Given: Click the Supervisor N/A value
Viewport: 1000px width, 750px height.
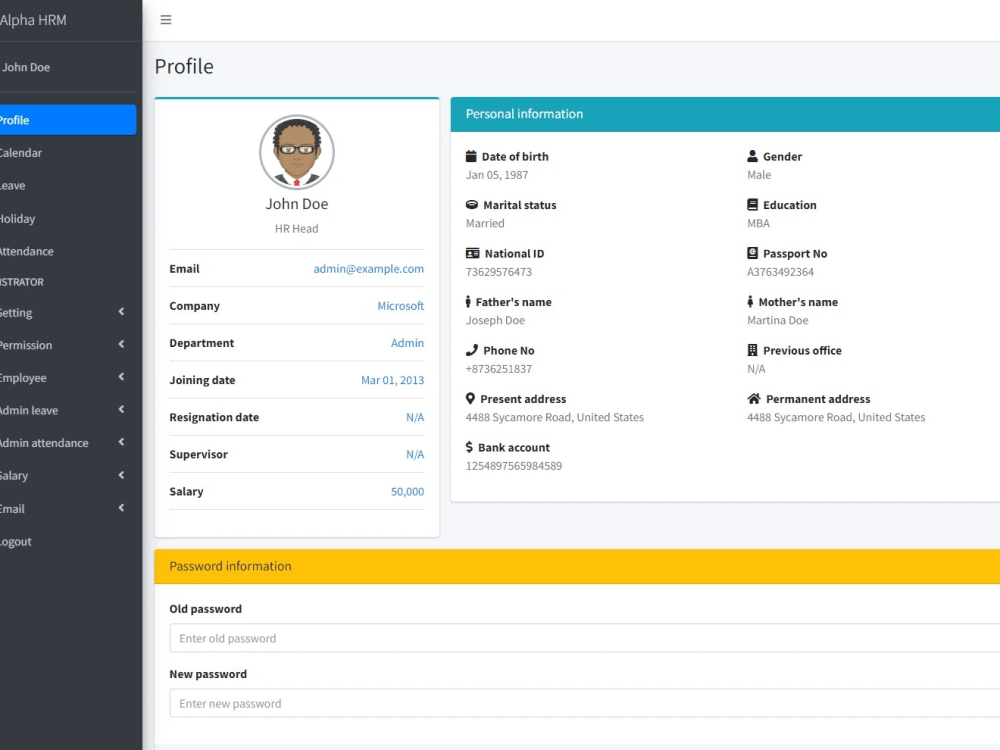Looking at the screenshot, I should pyautogui.click(x=415, y=454).
